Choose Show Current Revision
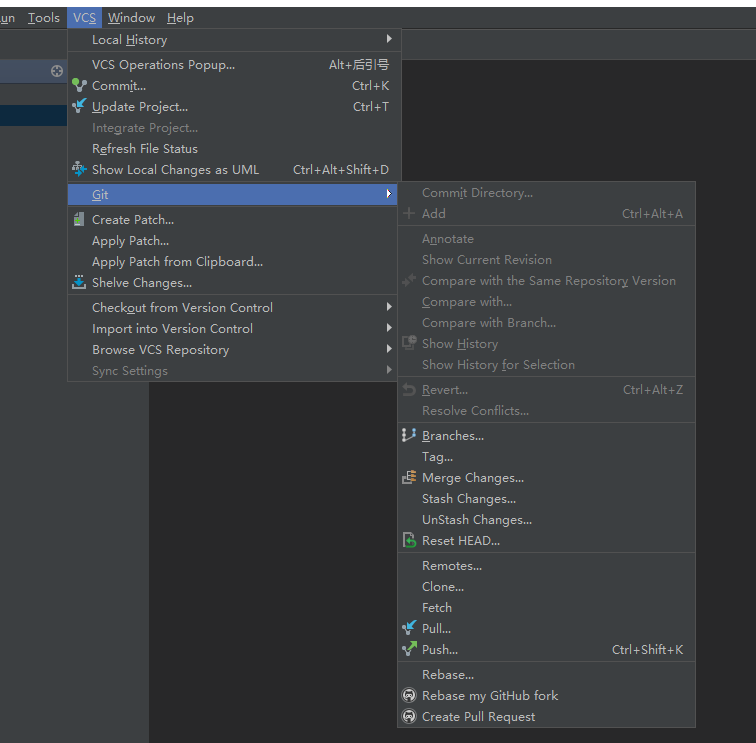Viewport: 756px width, 743px height. pos(546,260)
